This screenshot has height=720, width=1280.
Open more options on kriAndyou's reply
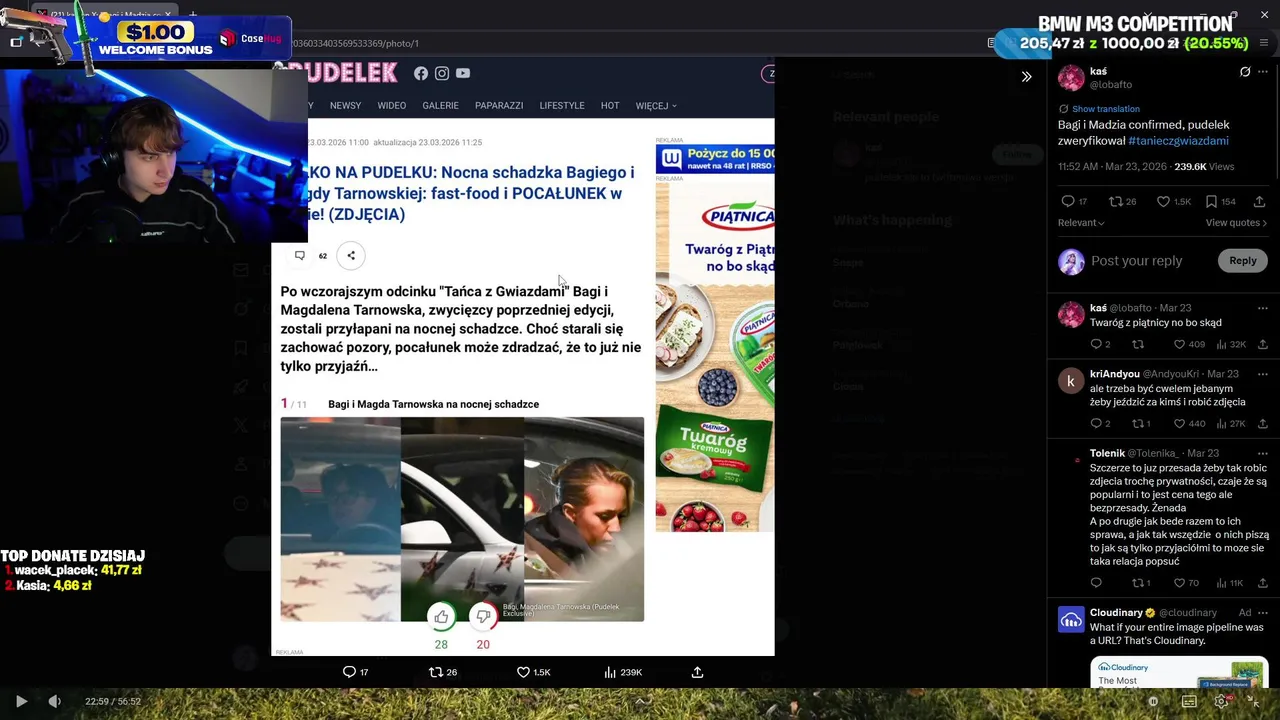[x=1265, y=374]
